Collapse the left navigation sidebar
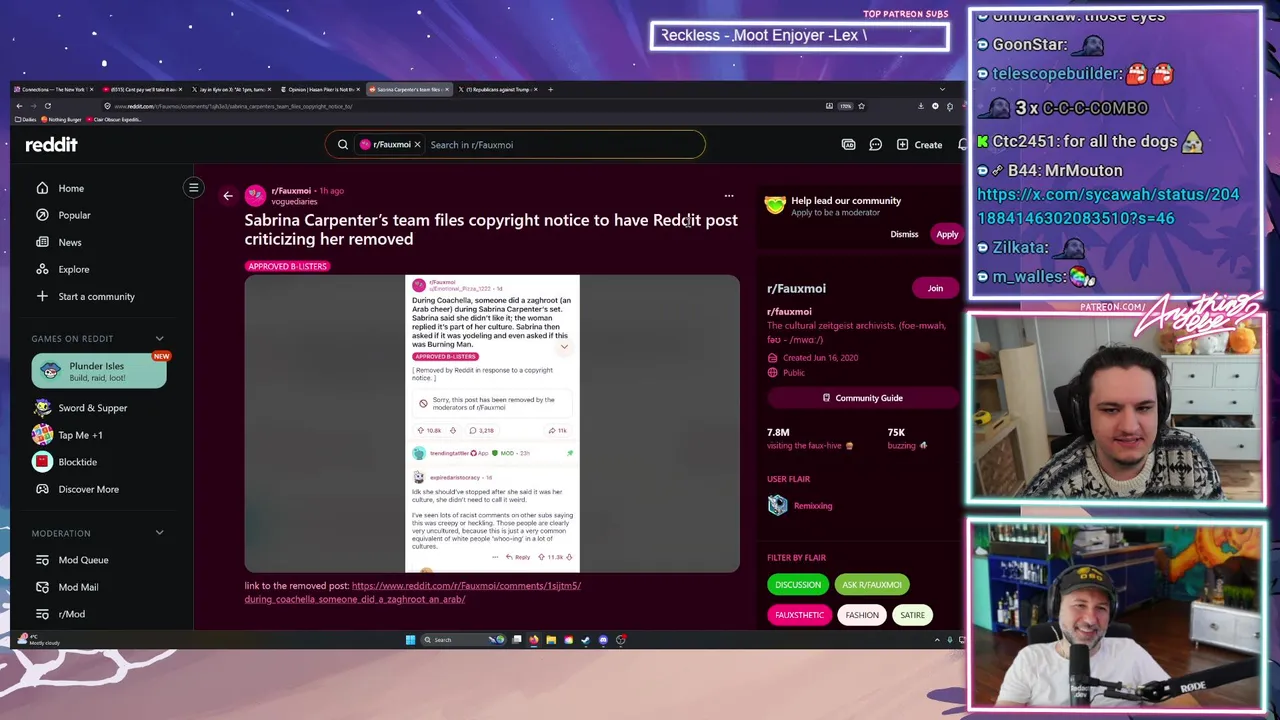 pos(194,188)
